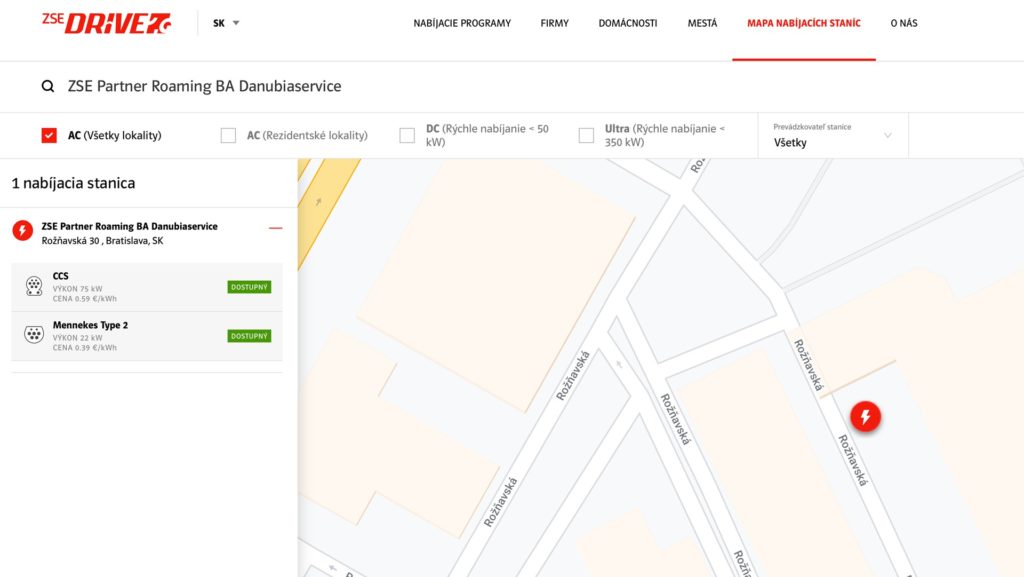Enable DC (Rýchle nabíjanie < 50 kW) checkbox
The height and width of the screenshot is (577, 1024).
pos(407,135)
